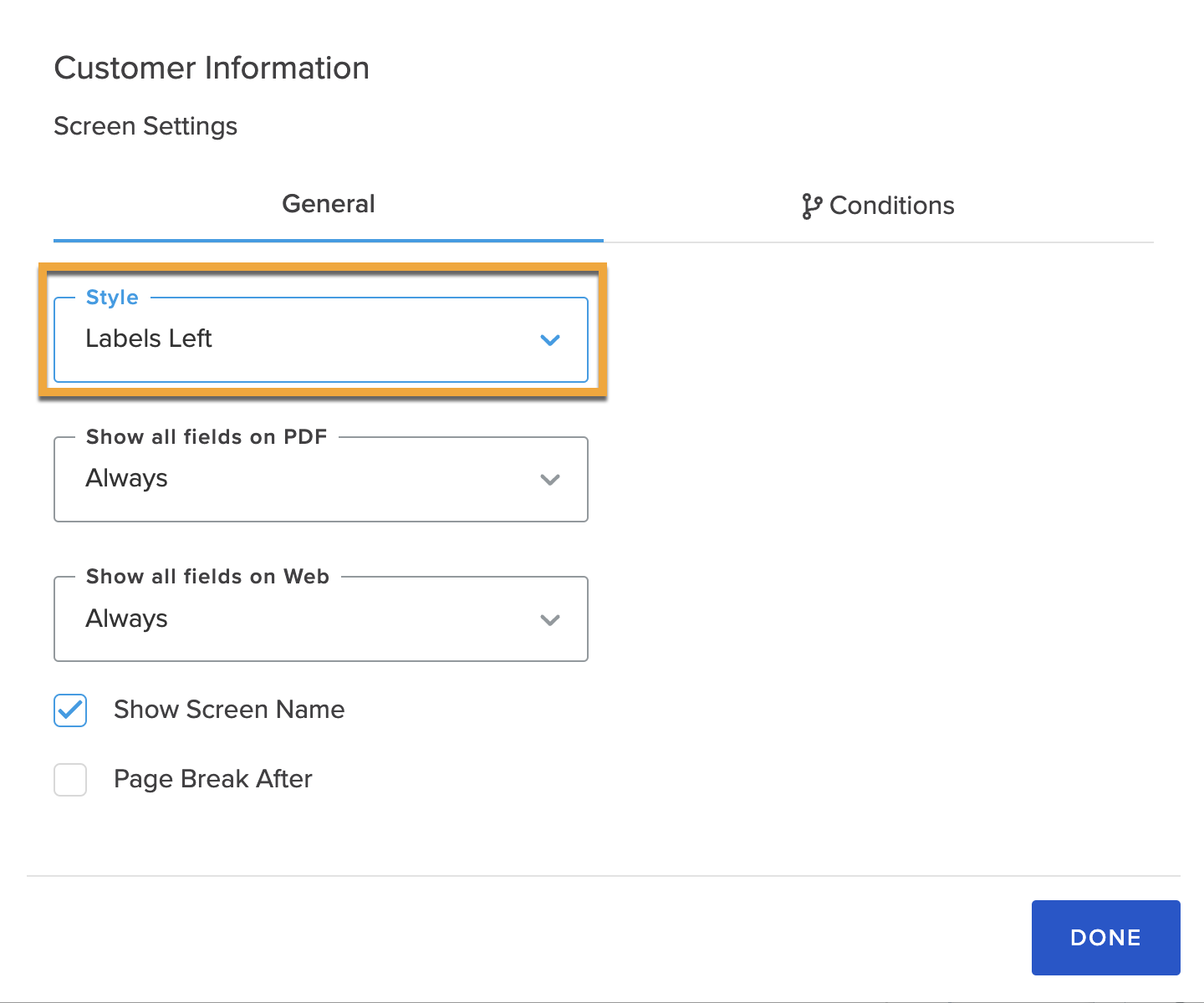Click the Always value under PDF settings

coord(127,478)
